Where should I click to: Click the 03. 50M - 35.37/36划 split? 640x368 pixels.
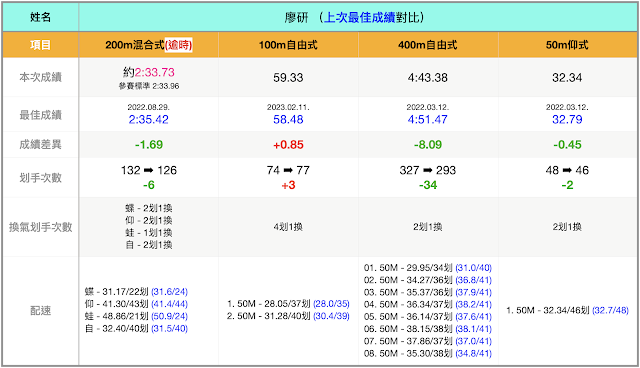428,293
